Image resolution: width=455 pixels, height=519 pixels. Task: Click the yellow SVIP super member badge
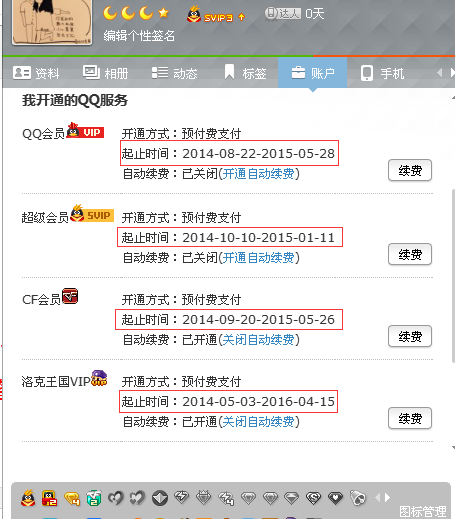(92, 214)
